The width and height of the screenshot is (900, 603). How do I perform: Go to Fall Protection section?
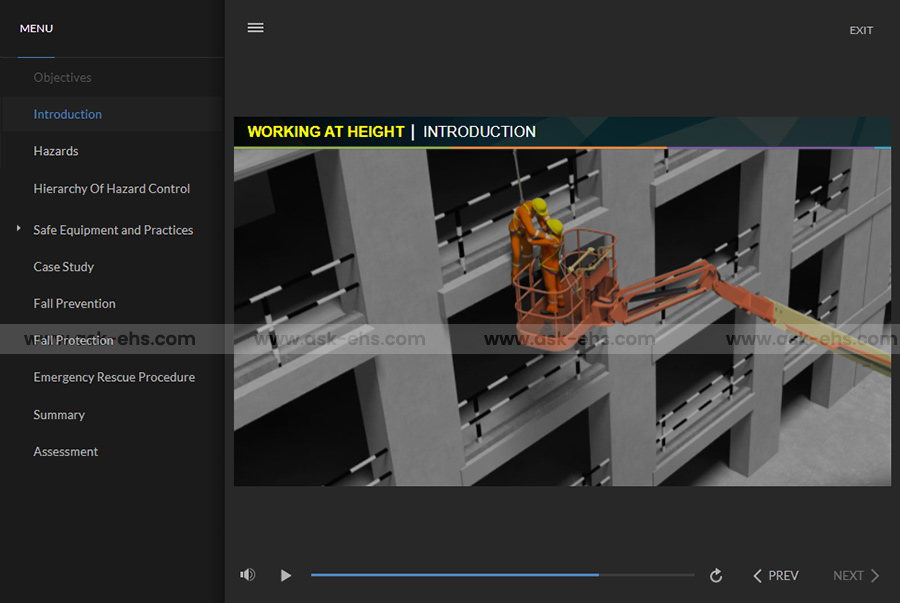[x=74, y=341]
